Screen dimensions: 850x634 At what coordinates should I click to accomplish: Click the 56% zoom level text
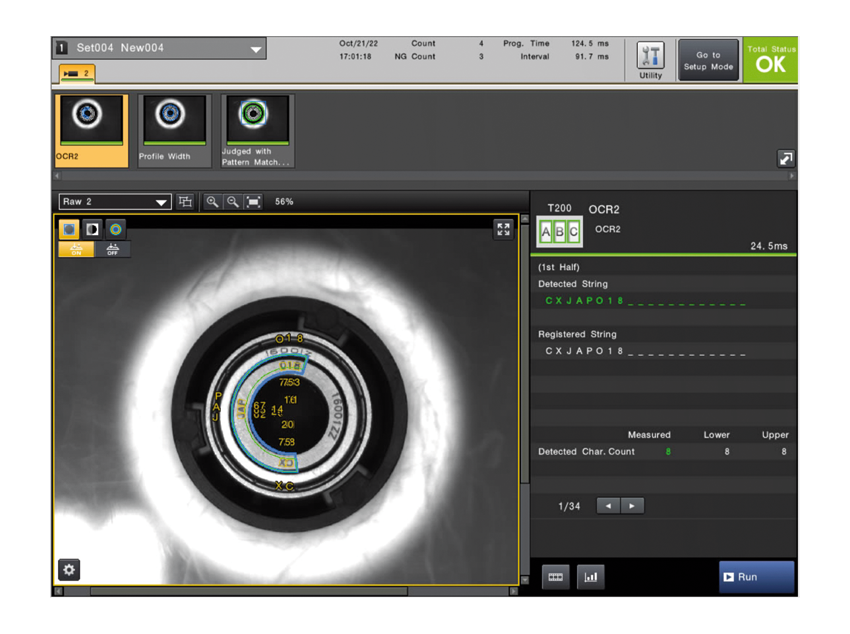tap(284, 202)
